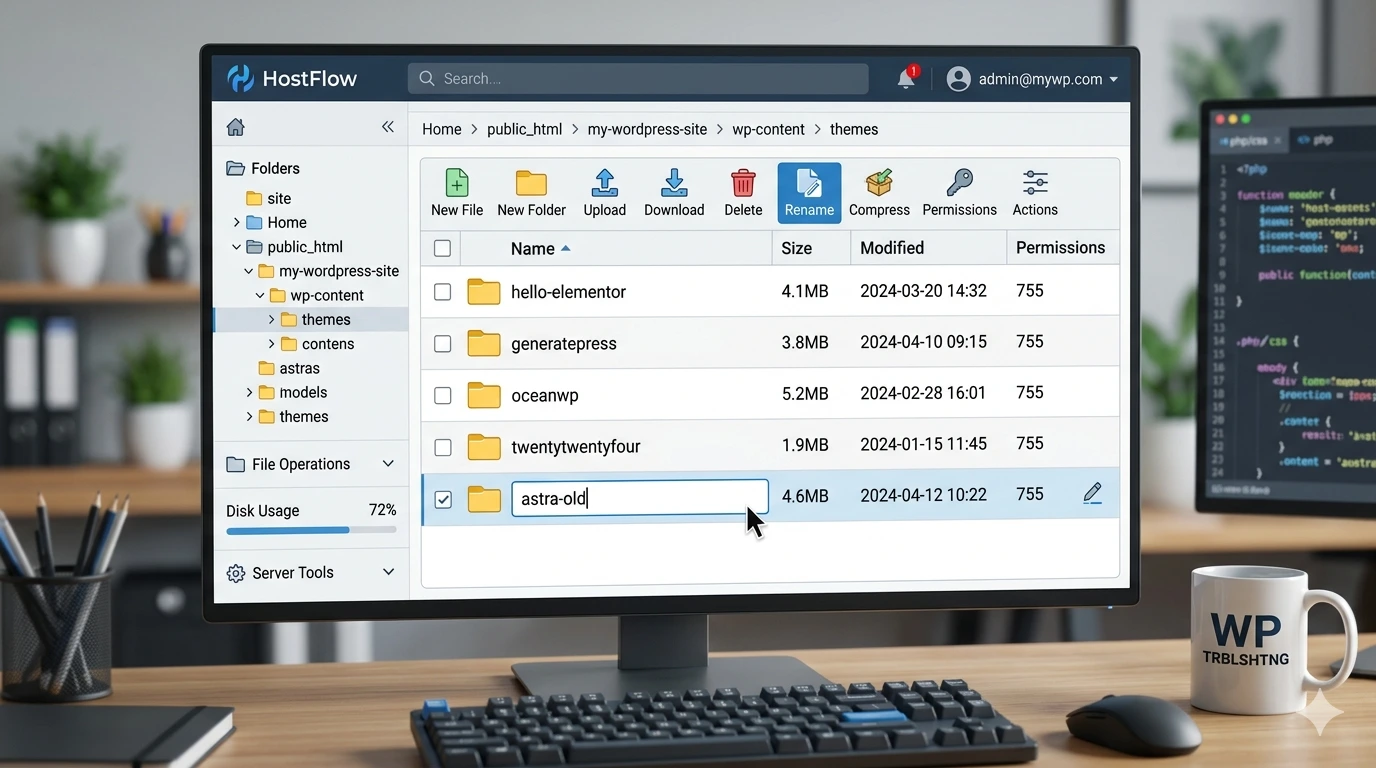This screenshot has height=768, width=1376.
Task: Expand the selected themes tree node arrow
Action: tap(272, 319)
